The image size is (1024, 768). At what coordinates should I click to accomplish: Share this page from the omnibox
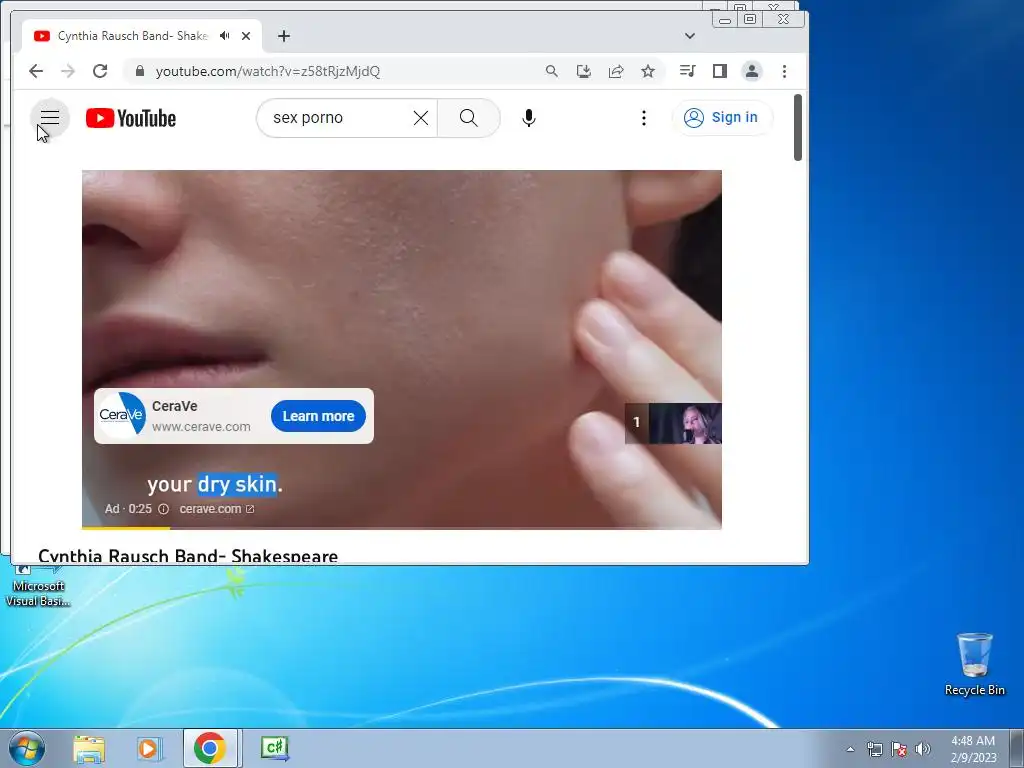(616, 71)
